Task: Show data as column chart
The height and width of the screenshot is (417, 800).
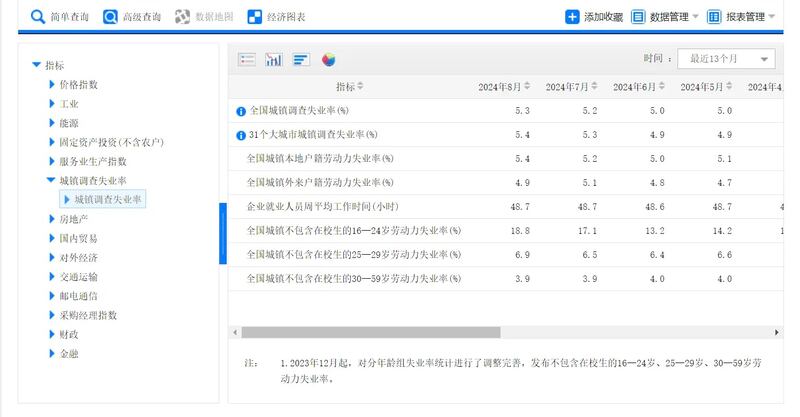Action: (274, 60)
